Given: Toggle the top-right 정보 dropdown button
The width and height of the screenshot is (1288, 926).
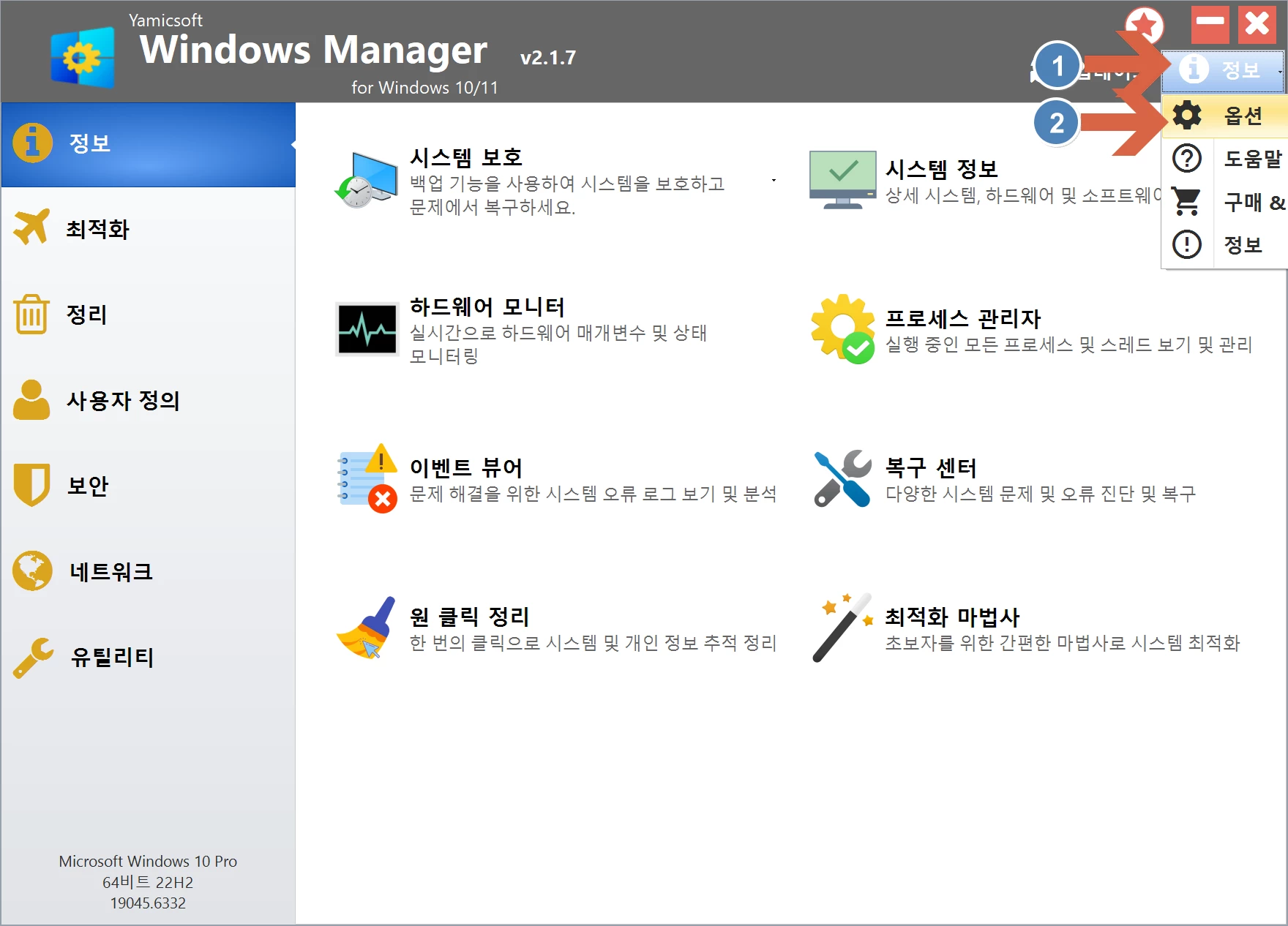Looking at the screenshot, I should (x=1223, y=70).
